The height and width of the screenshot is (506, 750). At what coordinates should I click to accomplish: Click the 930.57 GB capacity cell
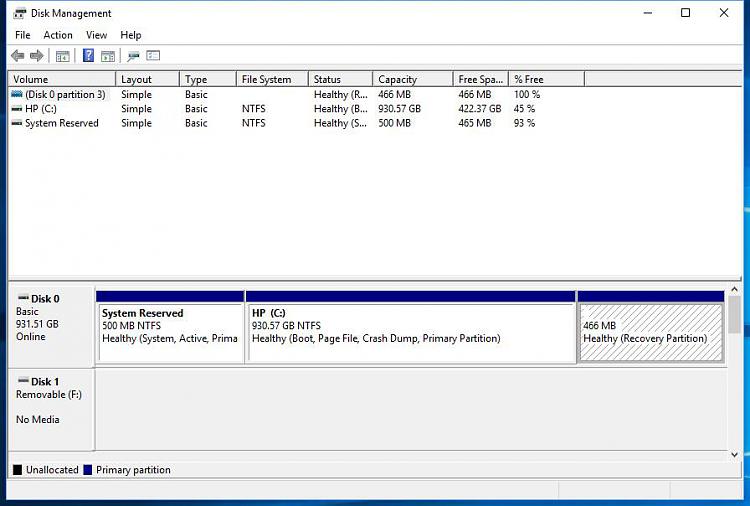pyautogui.click(x=399, y=109)
